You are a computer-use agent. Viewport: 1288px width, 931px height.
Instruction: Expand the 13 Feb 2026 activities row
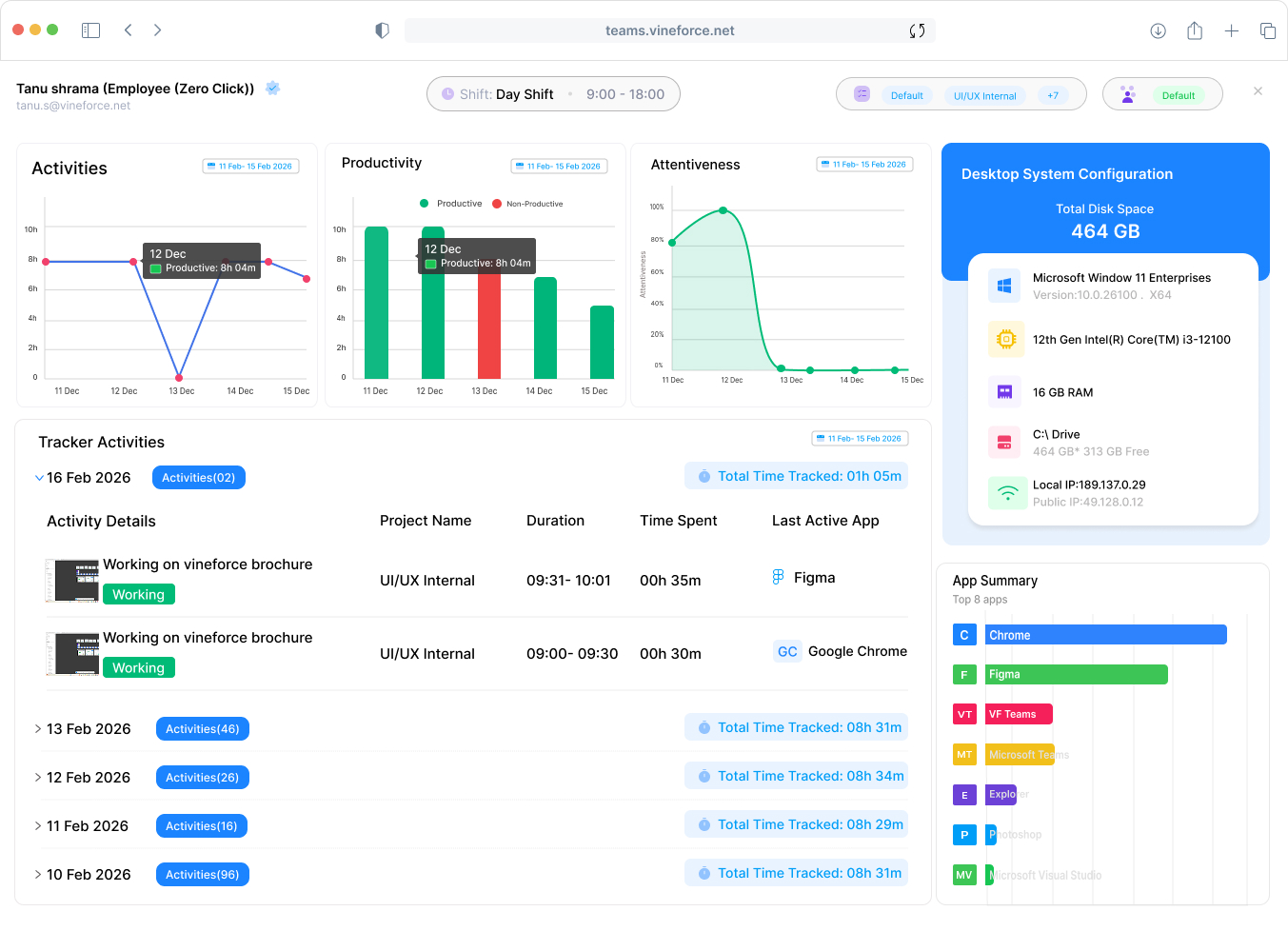[x=38, y=728]
